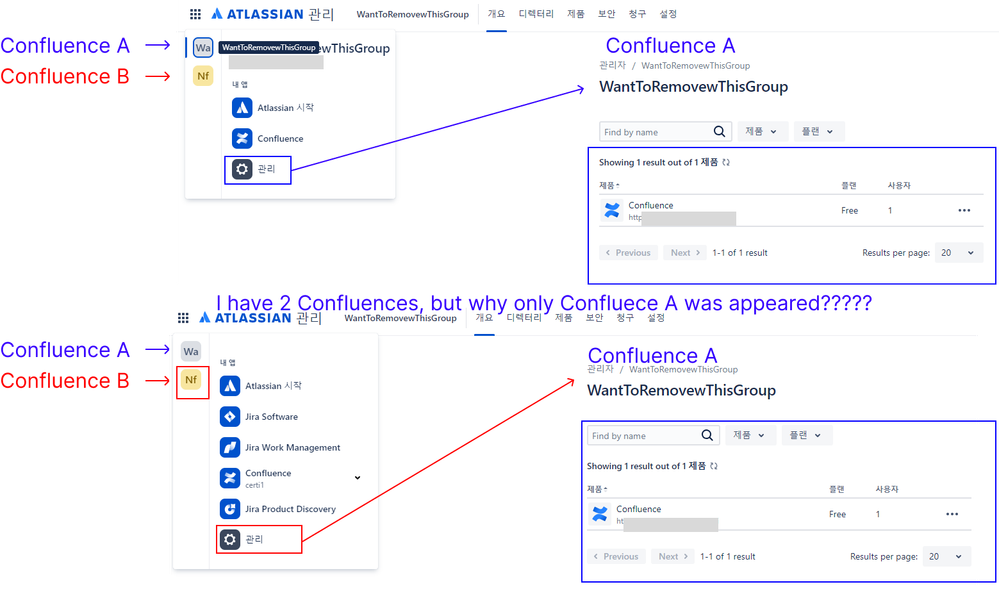Click the Atlassian logo in lower header
Viewport: 999px width, 616px height.
click(245, 318)
